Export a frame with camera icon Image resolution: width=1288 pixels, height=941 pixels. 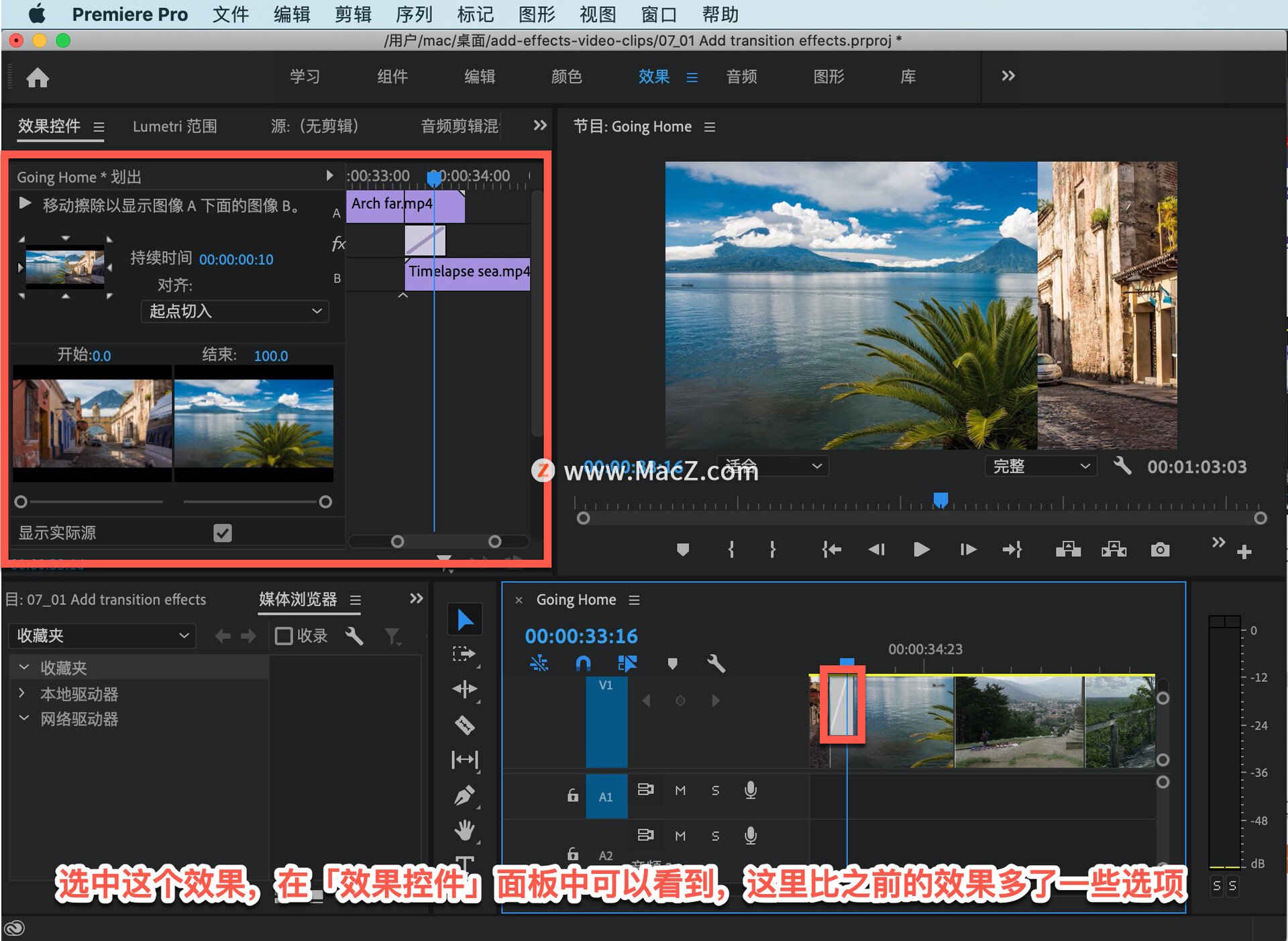(1160, 550)
